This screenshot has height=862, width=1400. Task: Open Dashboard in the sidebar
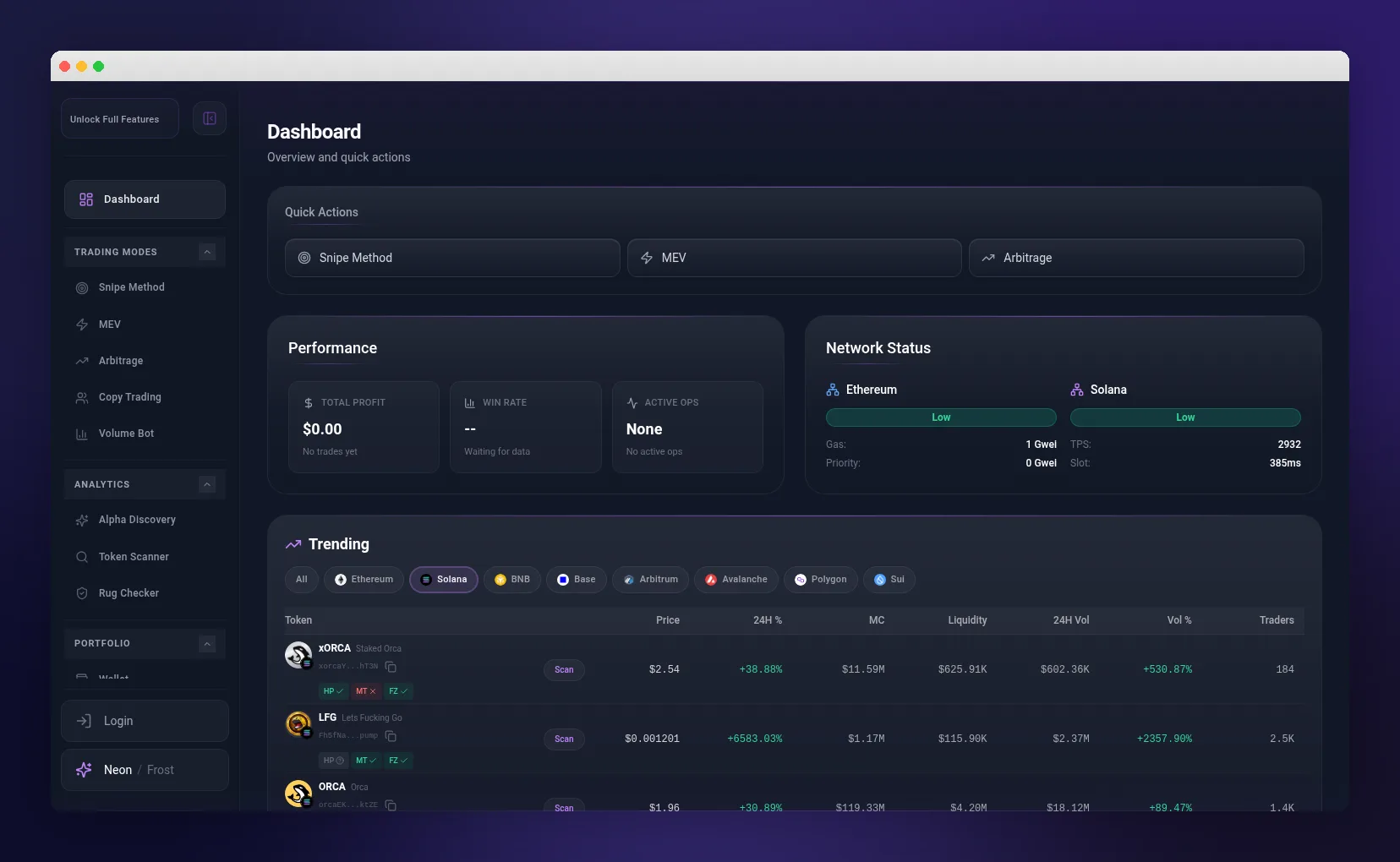[145, 199]
